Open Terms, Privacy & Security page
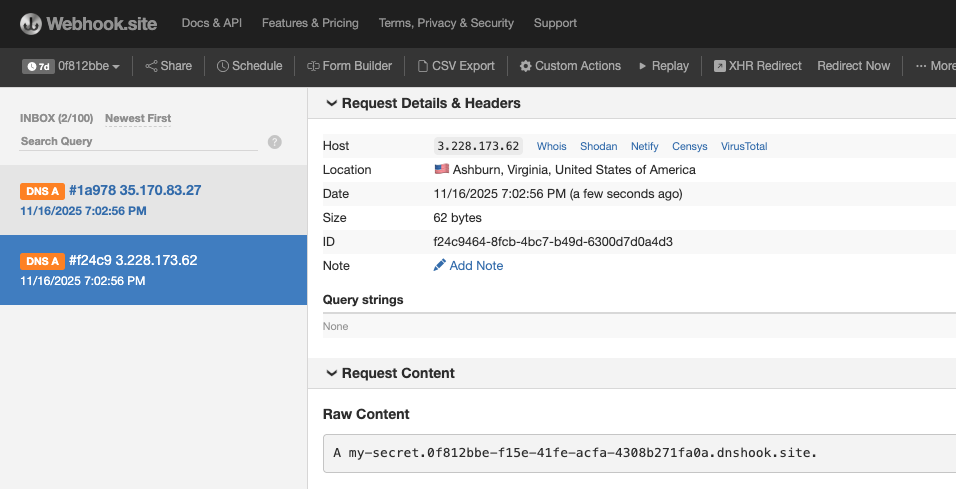 [x=446, y=23]
